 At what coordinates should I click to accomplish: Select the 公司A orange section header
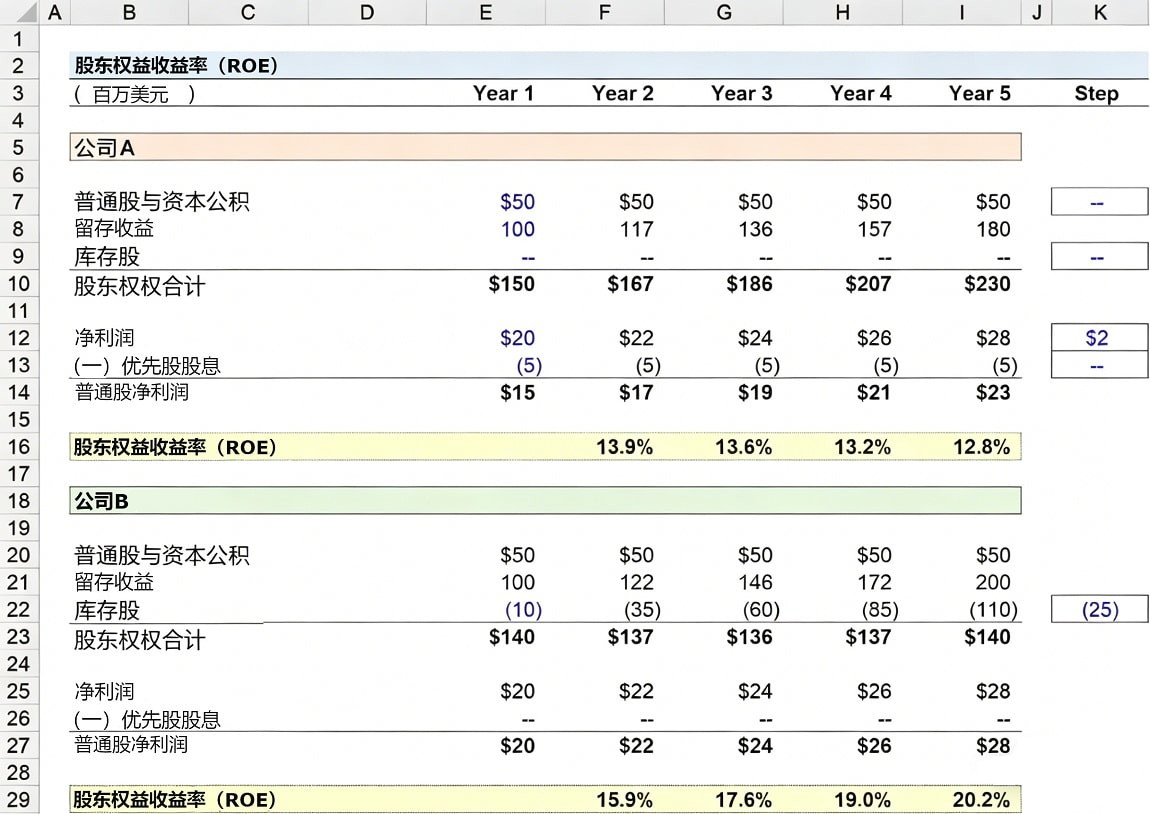(x=545, y=148)
